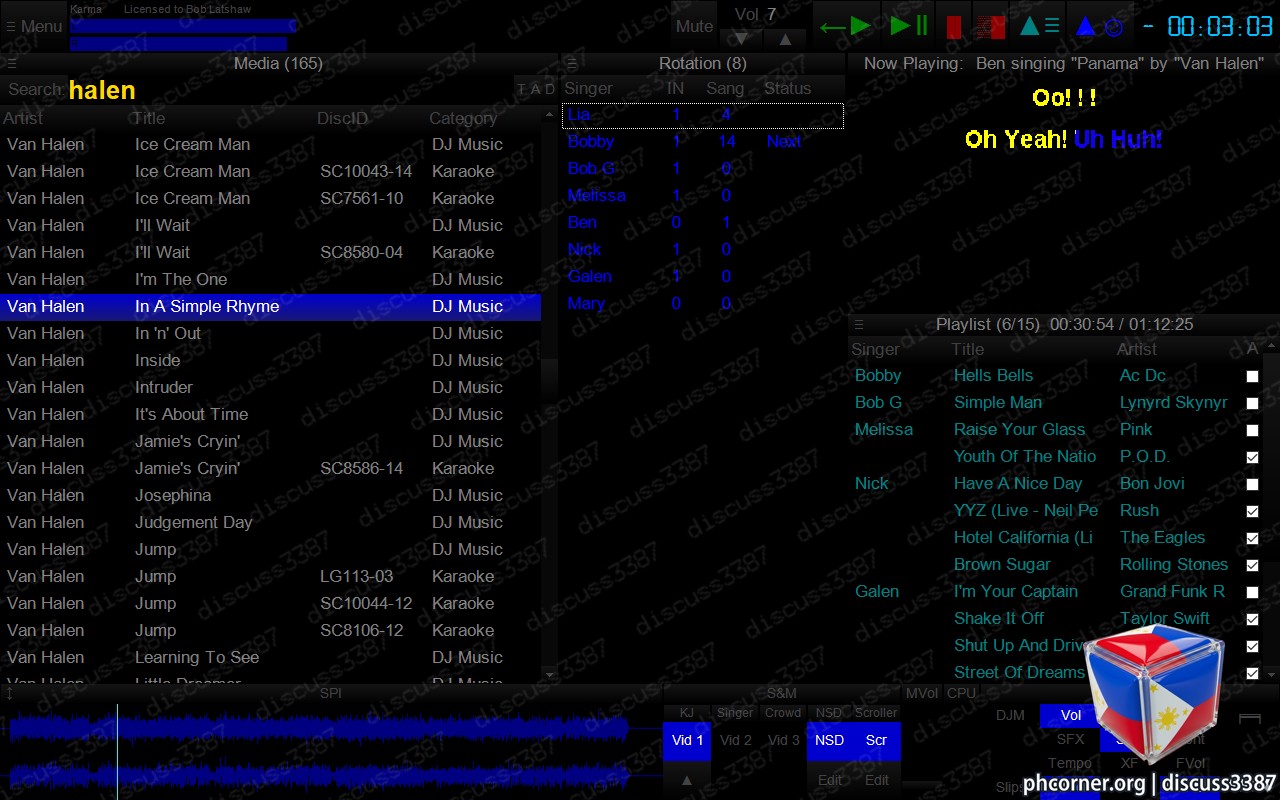Toggle the T search filter
The image size is (1280, 800).
click(x=521, y=90)
